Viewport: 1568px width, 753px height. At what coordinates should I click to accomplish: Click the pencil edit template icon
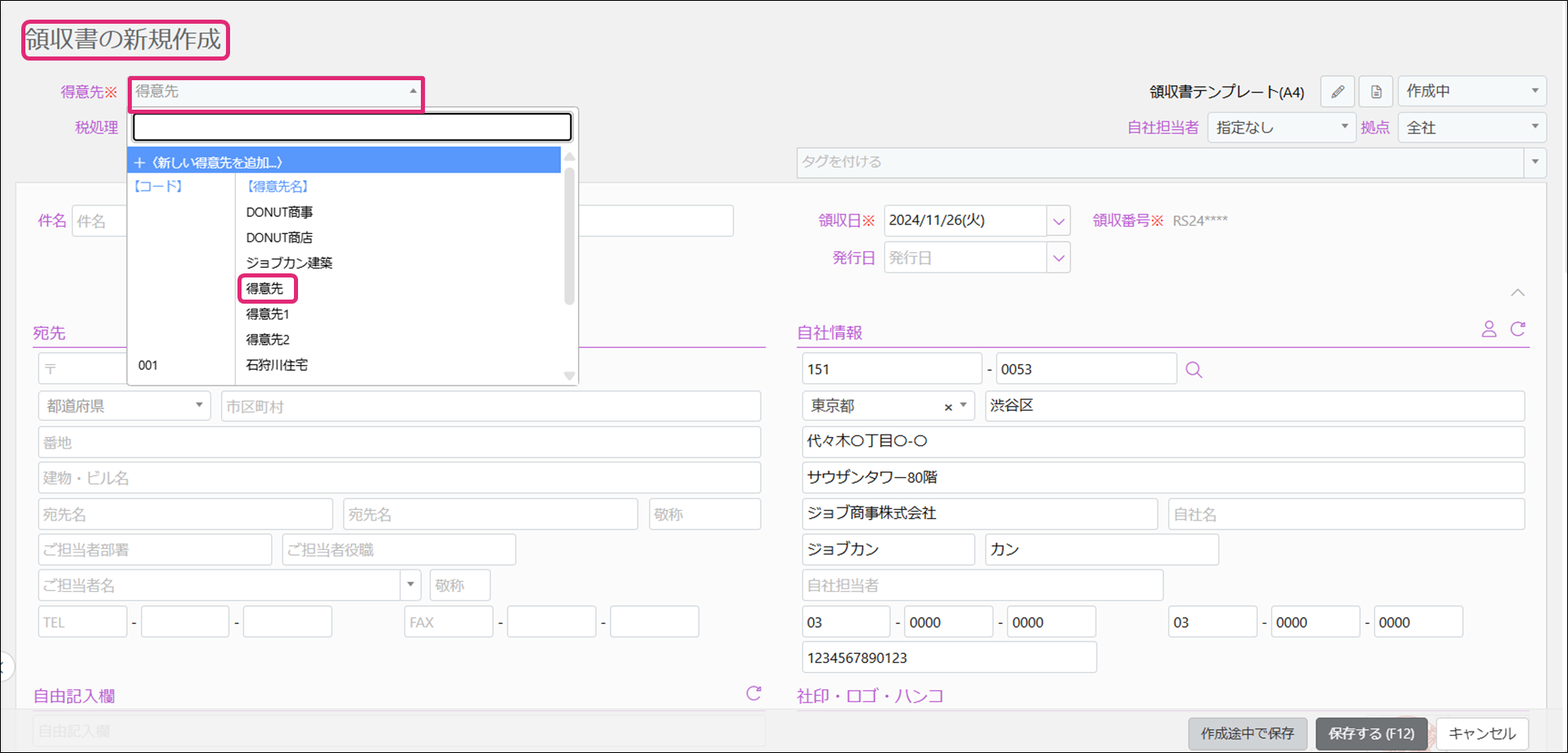(1337, 92)
